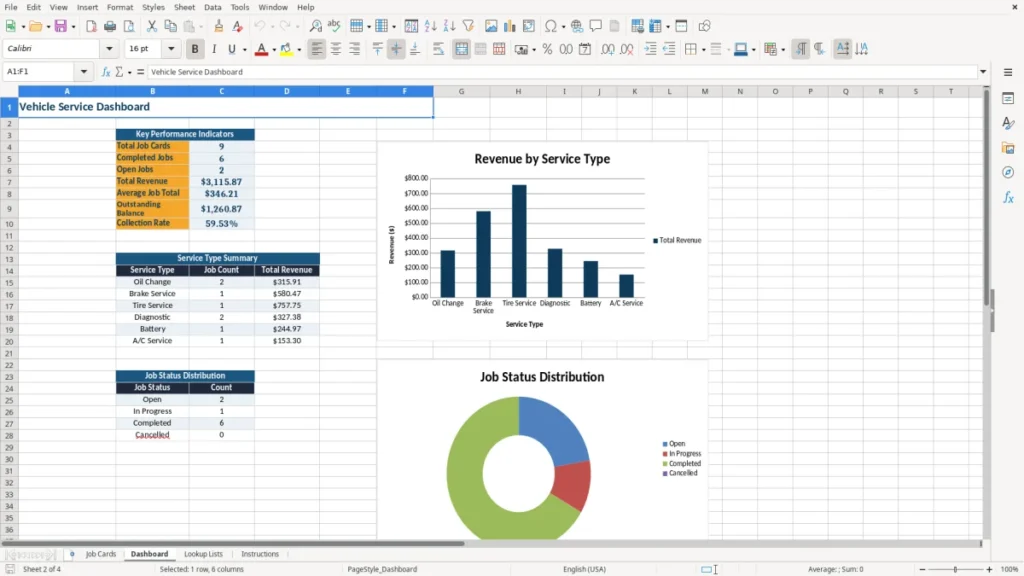Click the Clear Direct Formatting icon
The width and height of the screenshot is (1024, 576).
[238, 26]
